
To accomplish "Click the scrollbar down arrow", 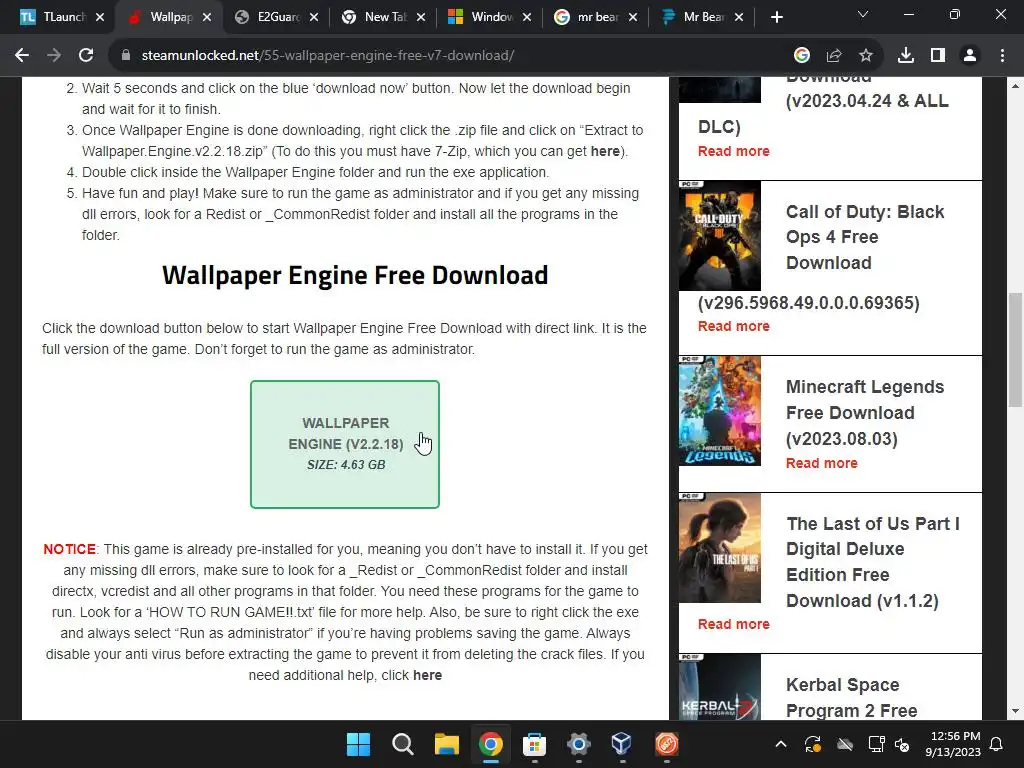I will coord(1016,711).
